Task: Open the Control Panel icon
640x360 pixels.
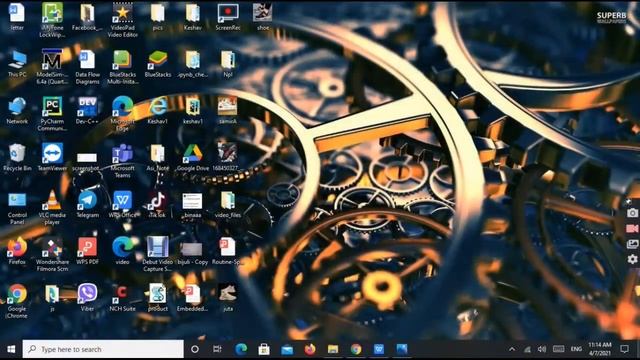Action: 17,207
